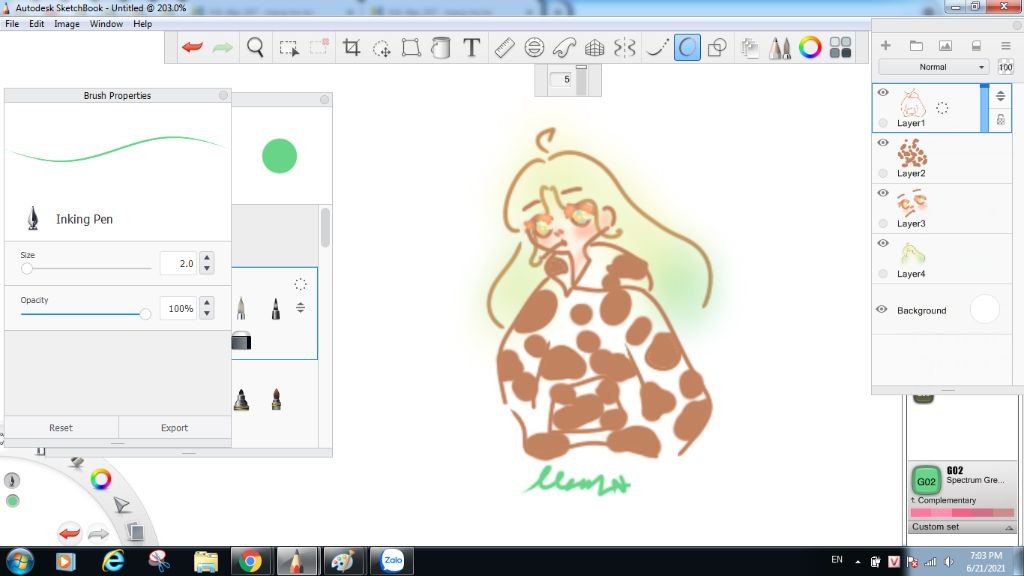The width and height of the screenshot is (1024, 576).
Task: Click the Layer1 reorder handle arrows
Action: [1000, 97]
